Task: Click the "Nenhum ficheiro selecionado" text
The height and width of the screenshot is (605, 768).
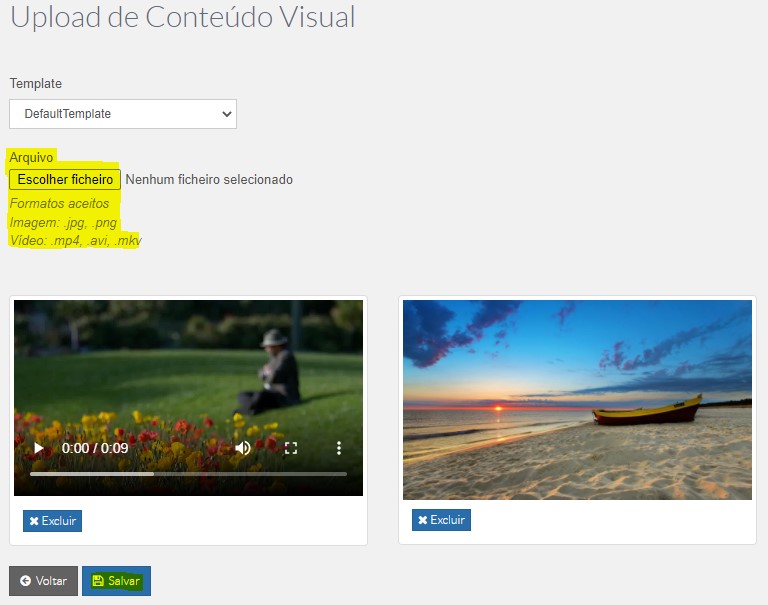Action: [209, 179]
